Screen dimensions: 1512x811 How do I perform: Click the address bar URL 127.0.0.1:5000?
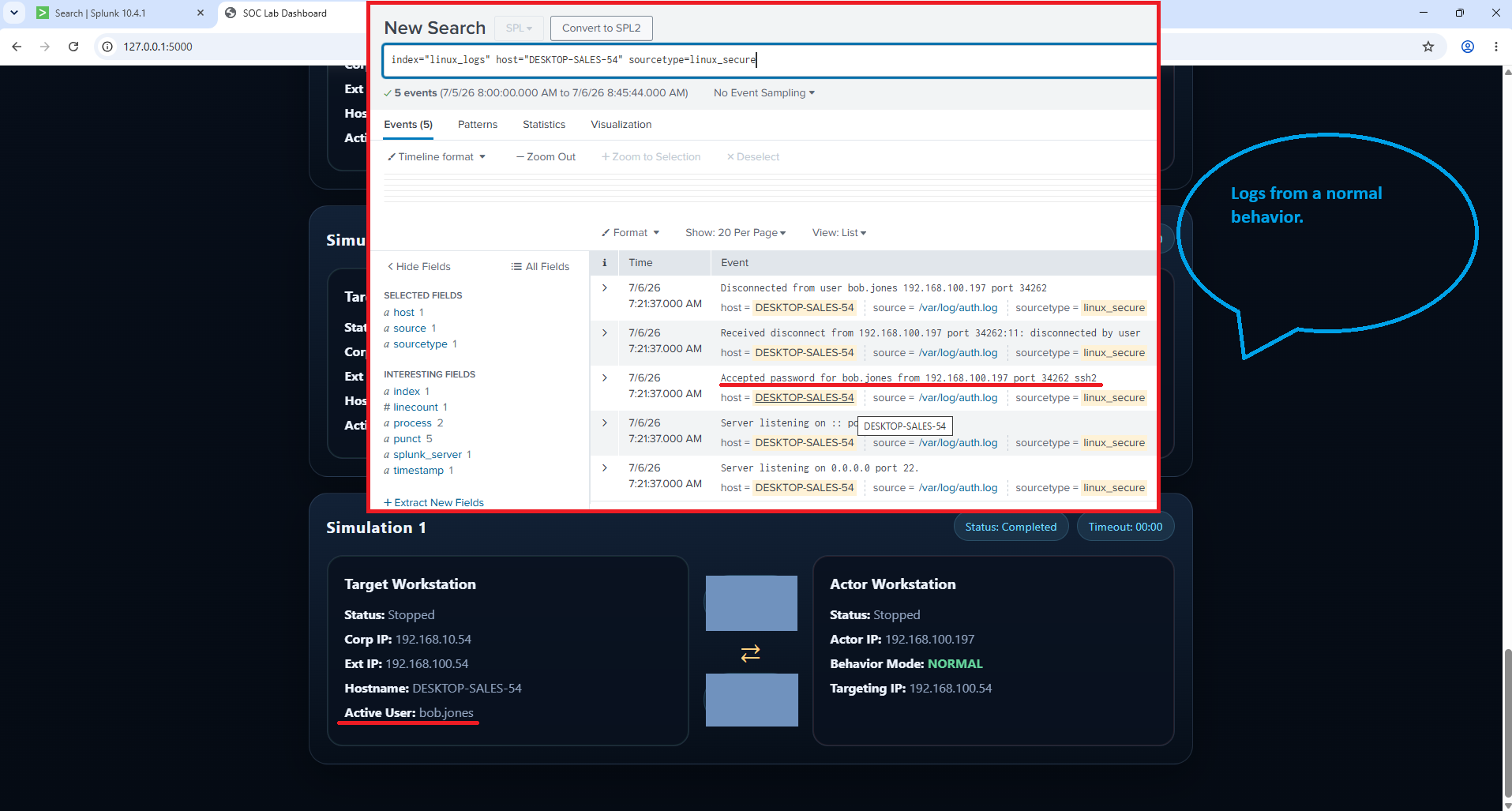tap(158, 47)
